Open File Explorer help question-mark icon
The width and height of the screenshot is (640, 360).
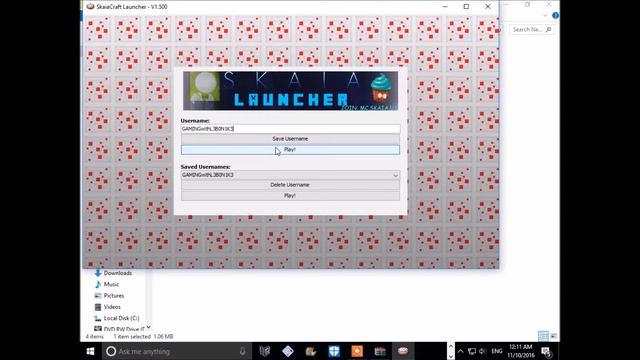[555, 16]
